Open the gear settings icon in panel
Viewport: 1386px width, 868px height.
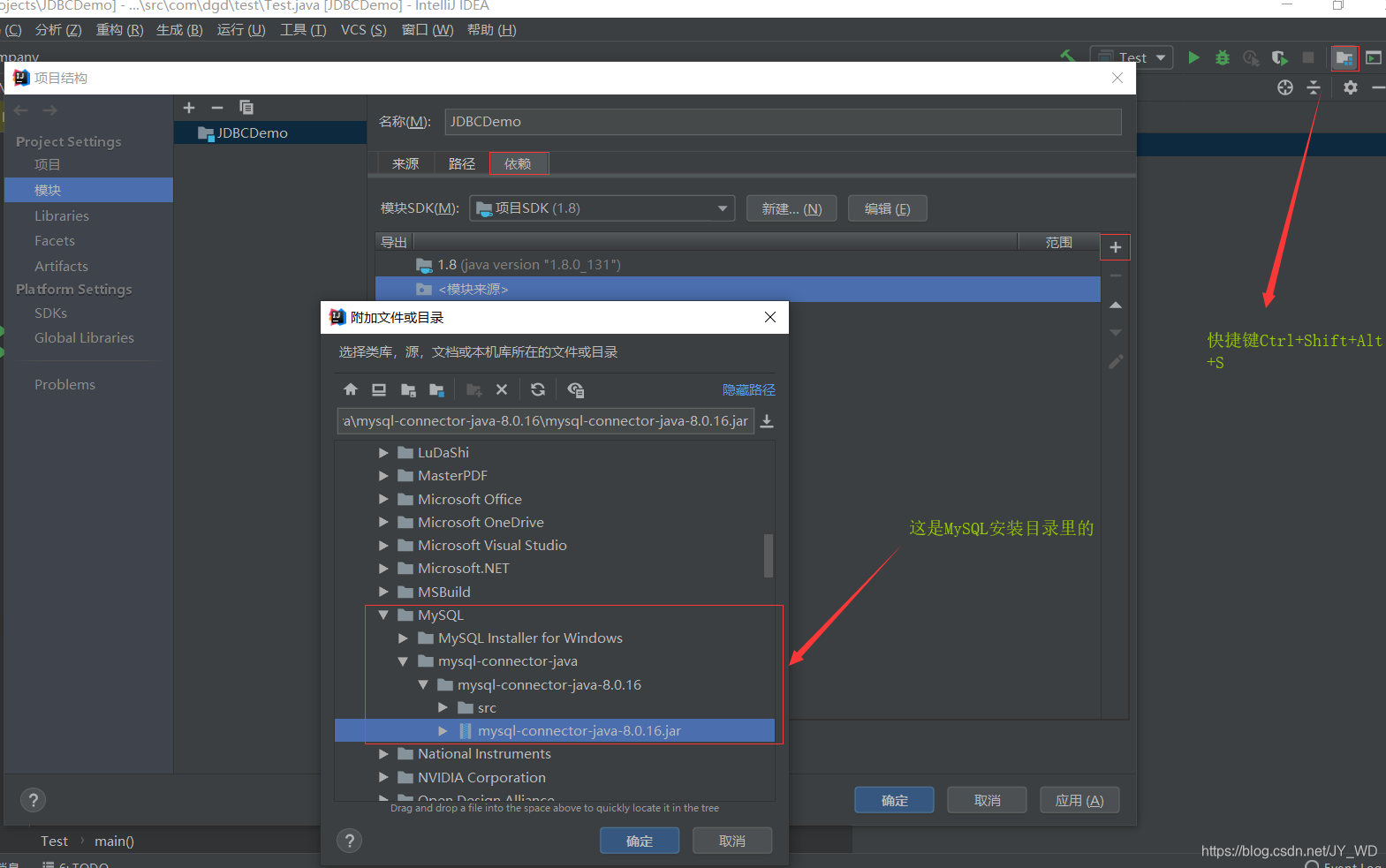(1351, 87)
